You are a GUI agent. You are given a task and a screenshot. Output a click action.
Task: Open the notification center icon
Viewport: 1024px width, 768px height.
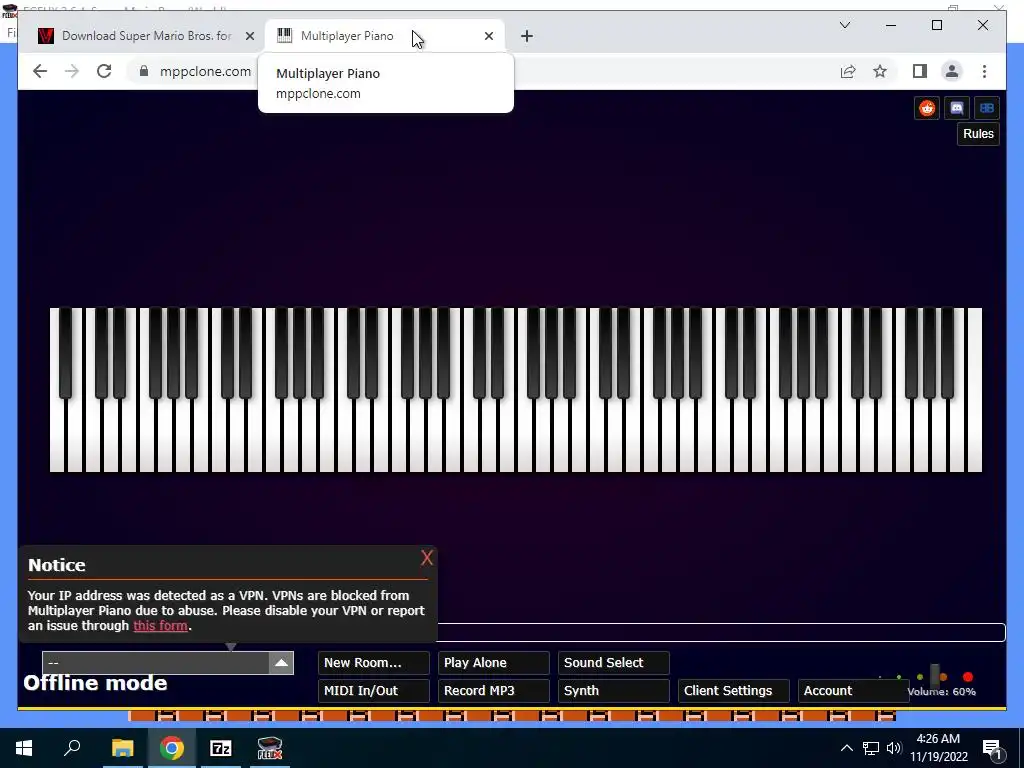(x=992, y=748)
